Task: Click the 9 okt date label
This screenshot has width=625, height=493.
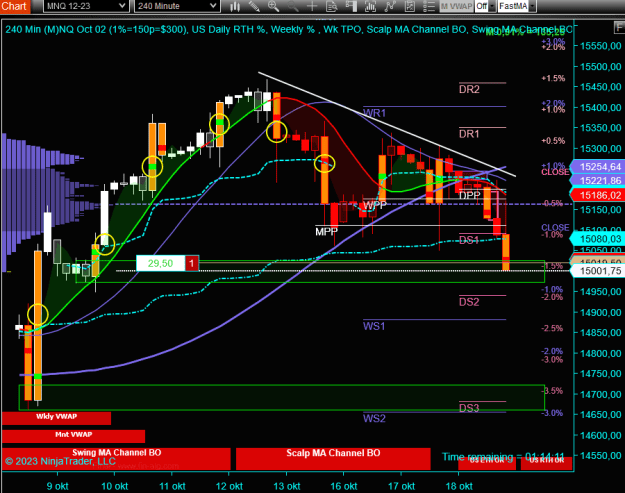Action: (57, 486)
